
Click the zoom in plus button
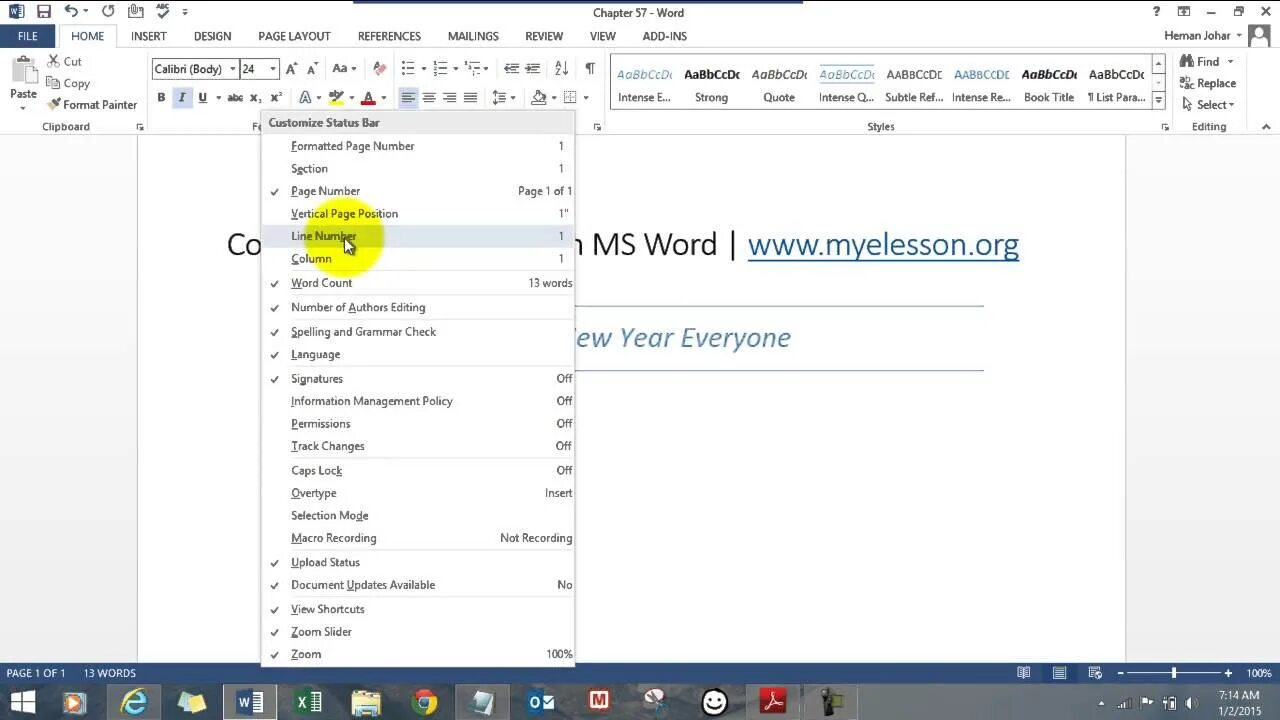tap(1228, 673)
